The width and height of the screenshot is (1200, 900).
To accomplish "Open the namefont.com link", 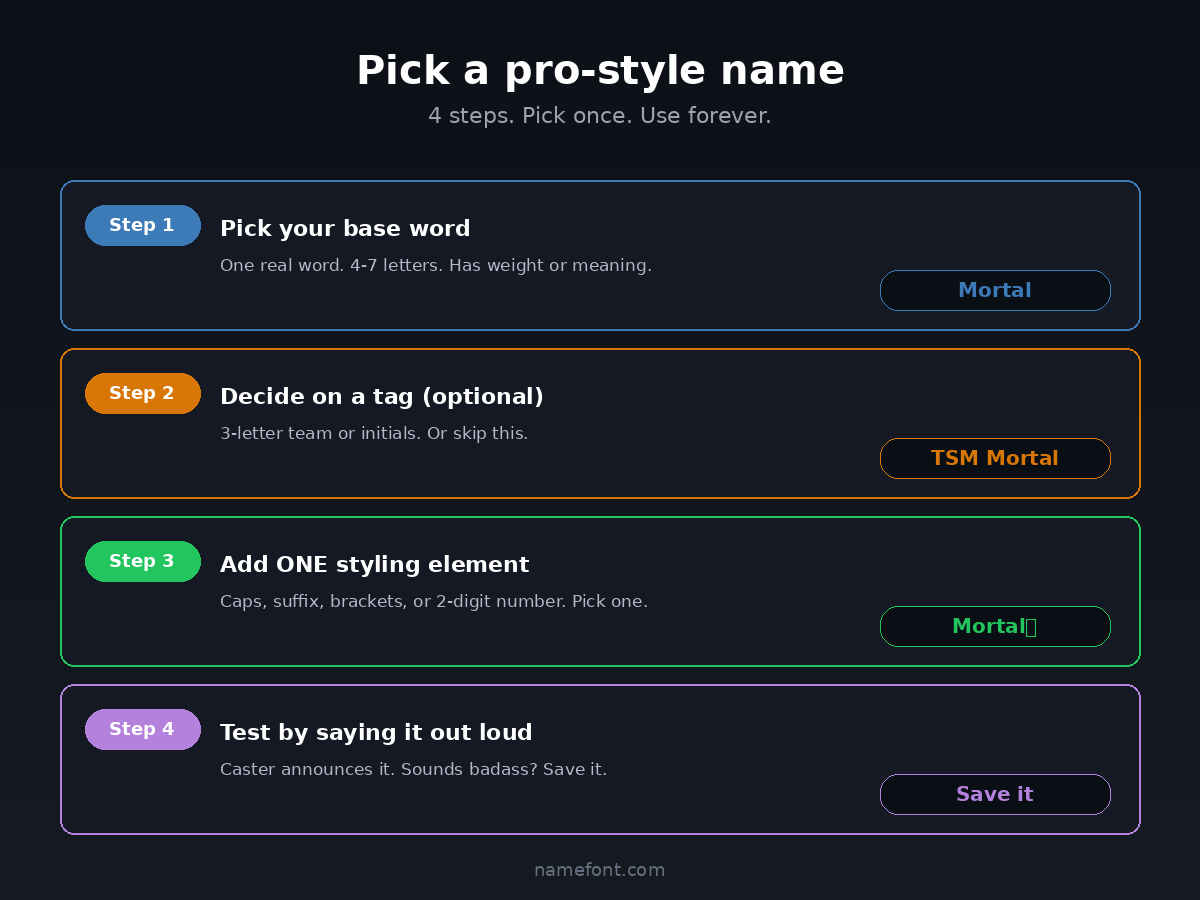I will [x=599, y=870].
